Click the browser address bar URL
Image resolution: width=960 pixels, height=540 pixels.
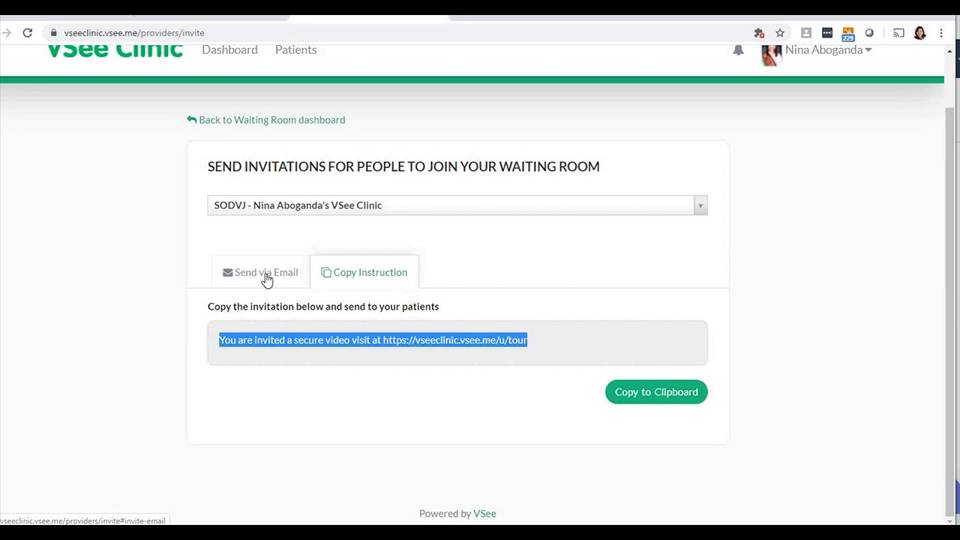coord(134,33)
